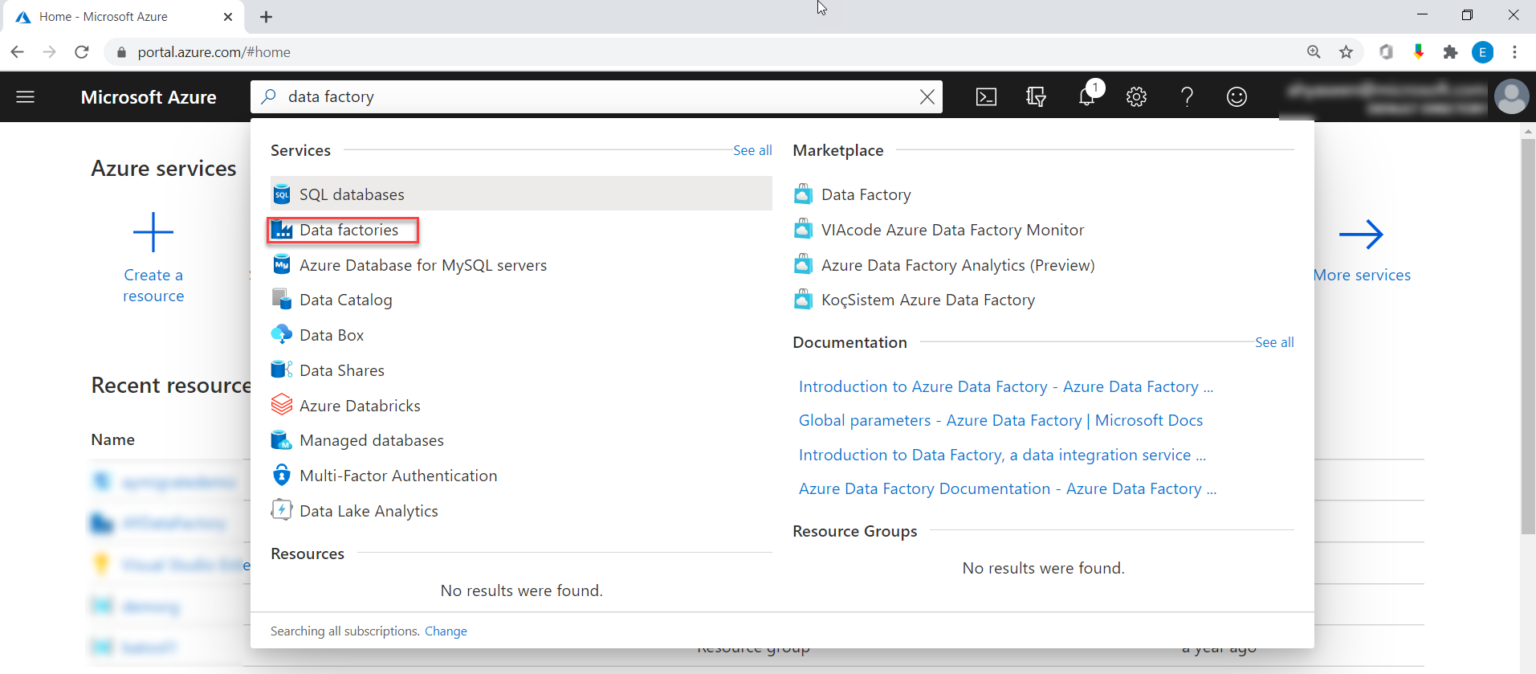
Task: Open the portal hamburger menu
Action: point(25,96)
